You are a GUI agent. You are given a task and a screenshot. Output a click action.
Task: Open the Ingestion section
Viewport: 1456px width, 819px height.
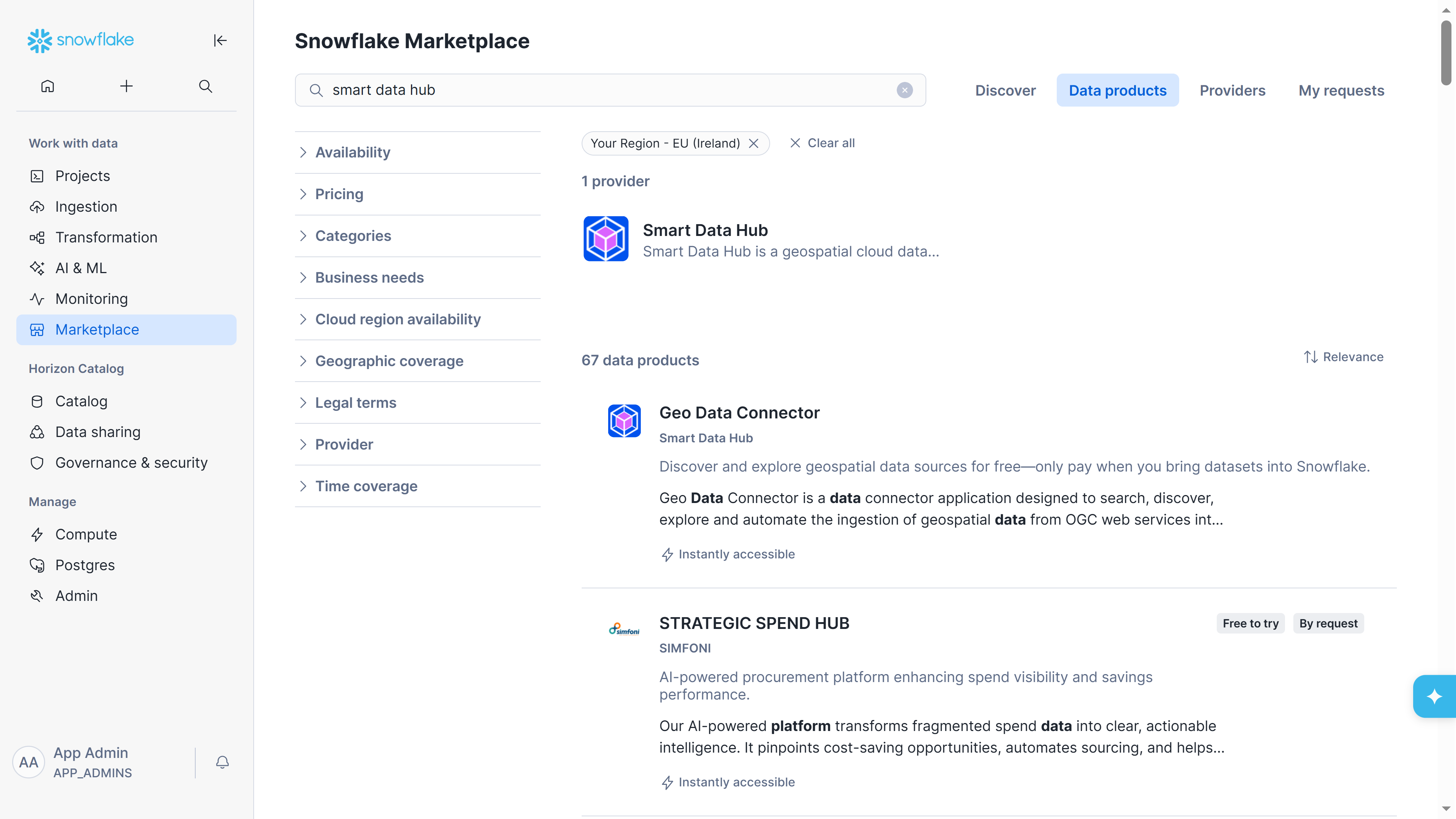click(127, 206)
